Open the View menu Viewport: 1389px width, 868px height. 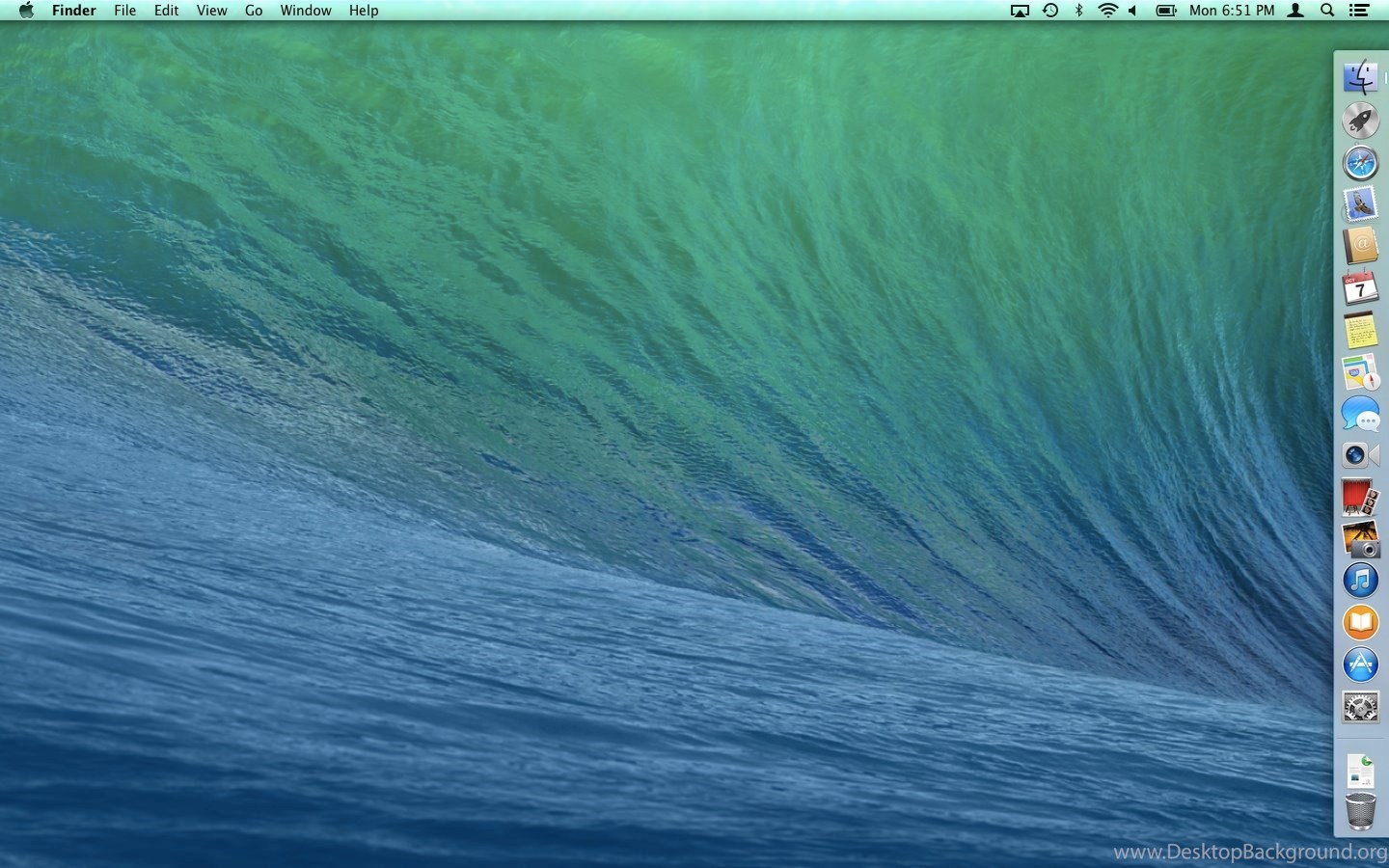[x=212, y=11]
